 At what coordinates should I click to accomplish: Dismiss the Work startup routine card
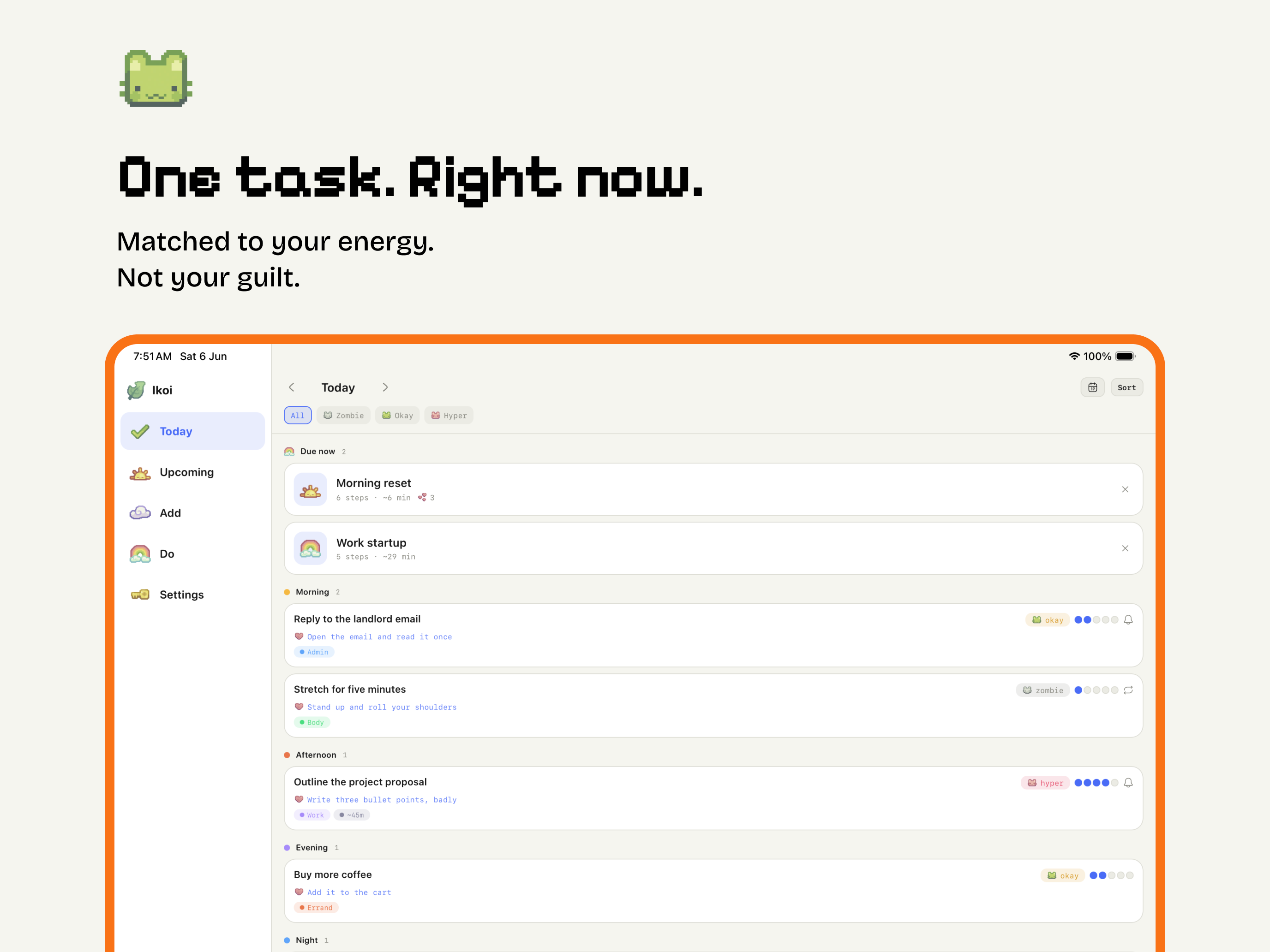coord(1125,548)
